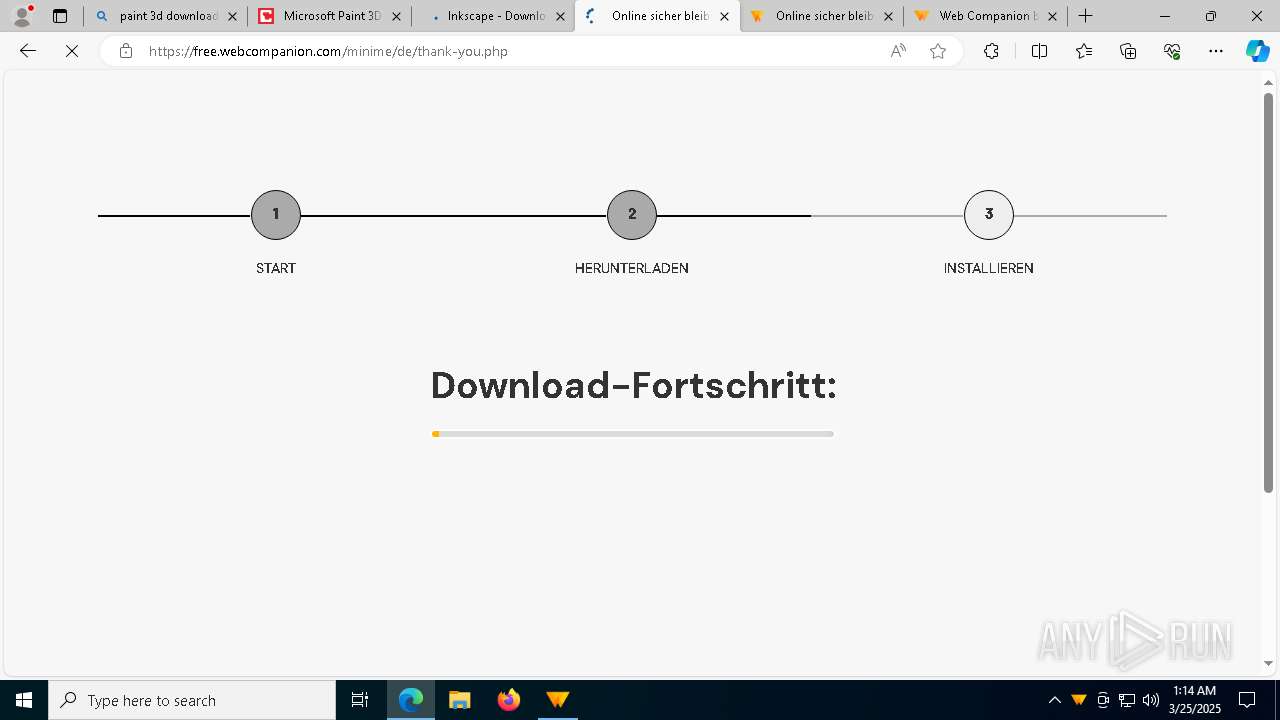1280x720 pixels.
Task: Click the INSTALLIEREN step label
Action: coord(989,268)
